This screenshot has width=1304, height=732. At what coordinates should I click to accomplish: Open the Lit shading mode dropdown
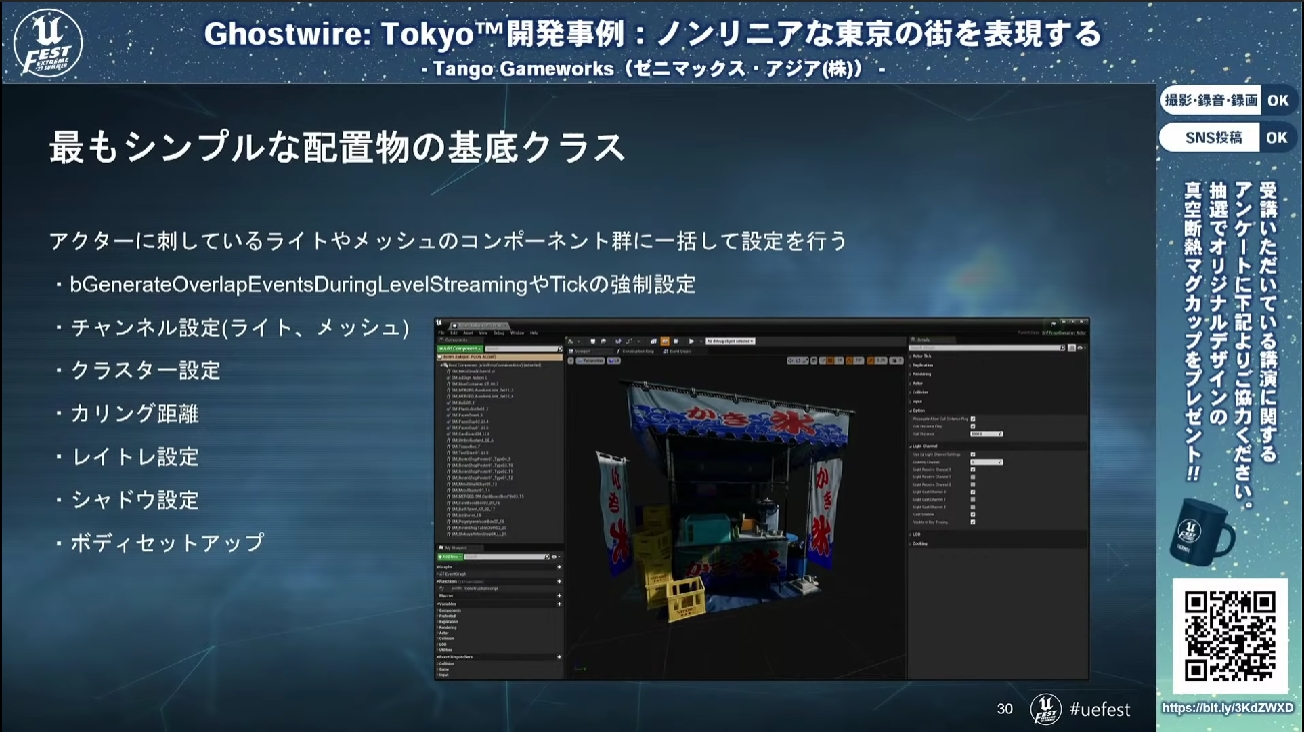[613, 361]
